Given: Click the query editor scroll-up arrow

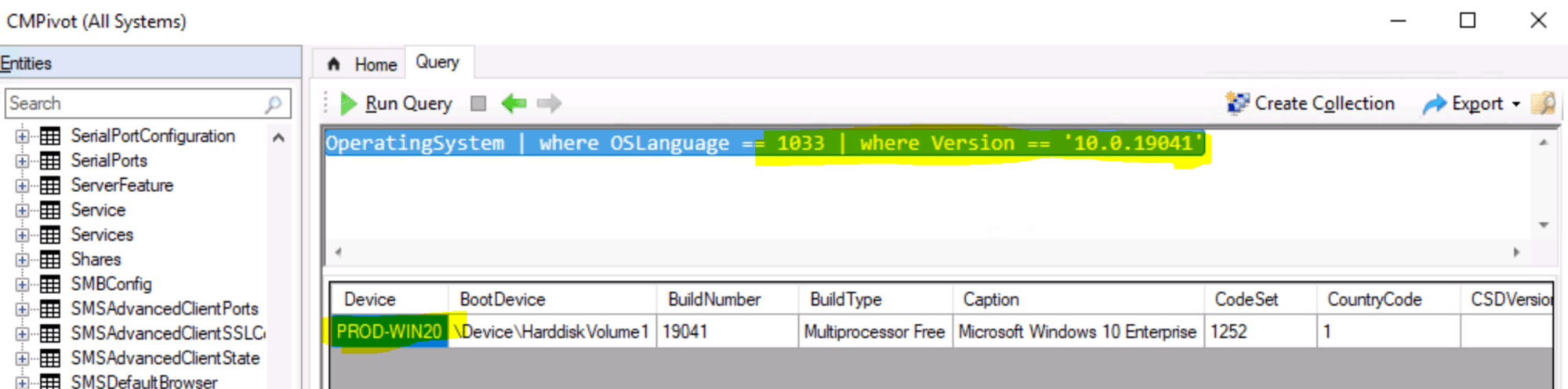Looking at the screenshot, I should (x=1543, y=143).
